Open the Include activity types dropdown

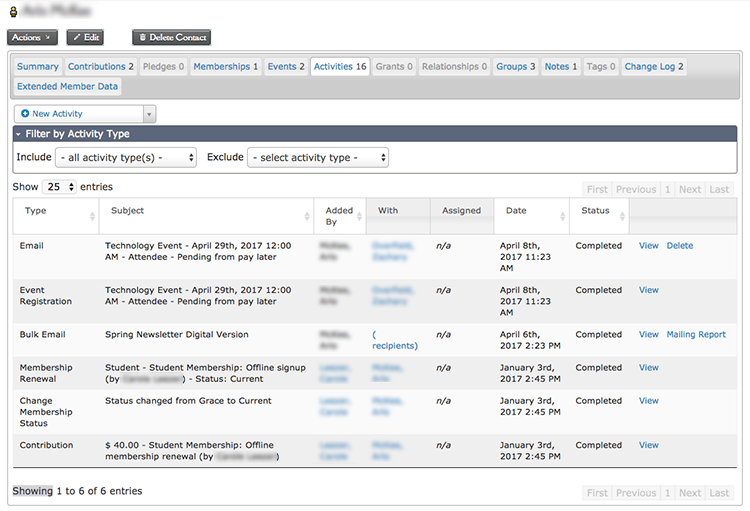tap(126, 157)
